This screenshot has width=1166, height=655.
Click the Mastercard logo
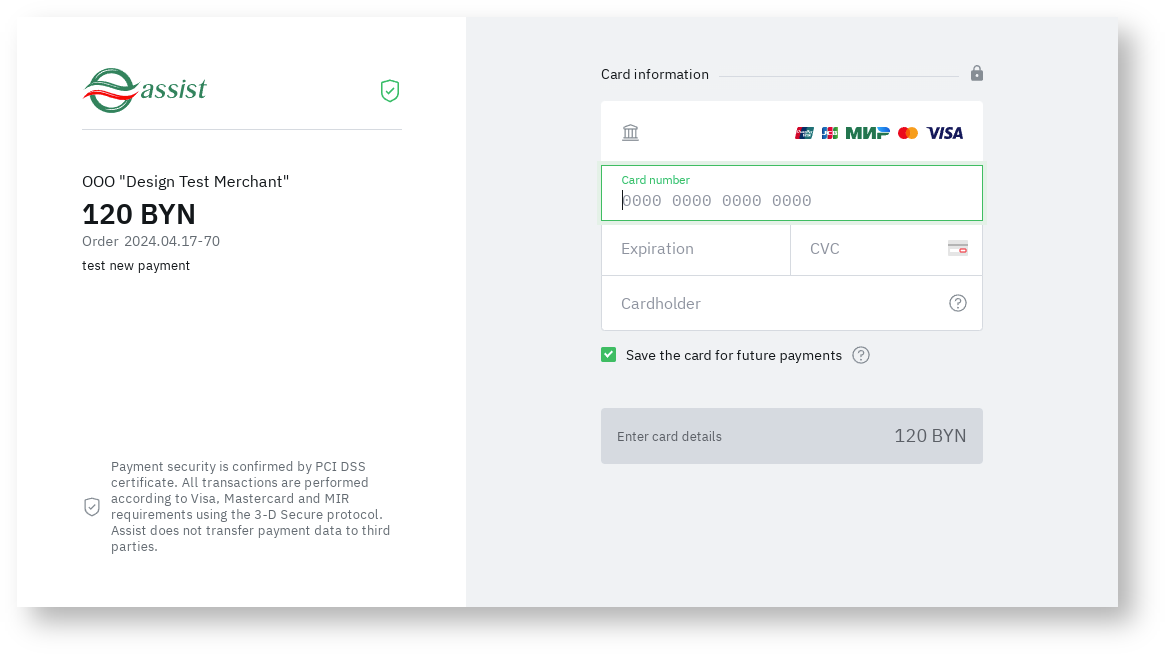(x=908, y=133)
